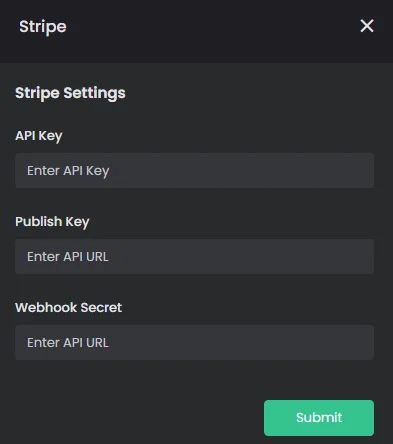Save the Stripe settings with the green button
This screenshot has height=444, width=393.
(x=319, y=418)
